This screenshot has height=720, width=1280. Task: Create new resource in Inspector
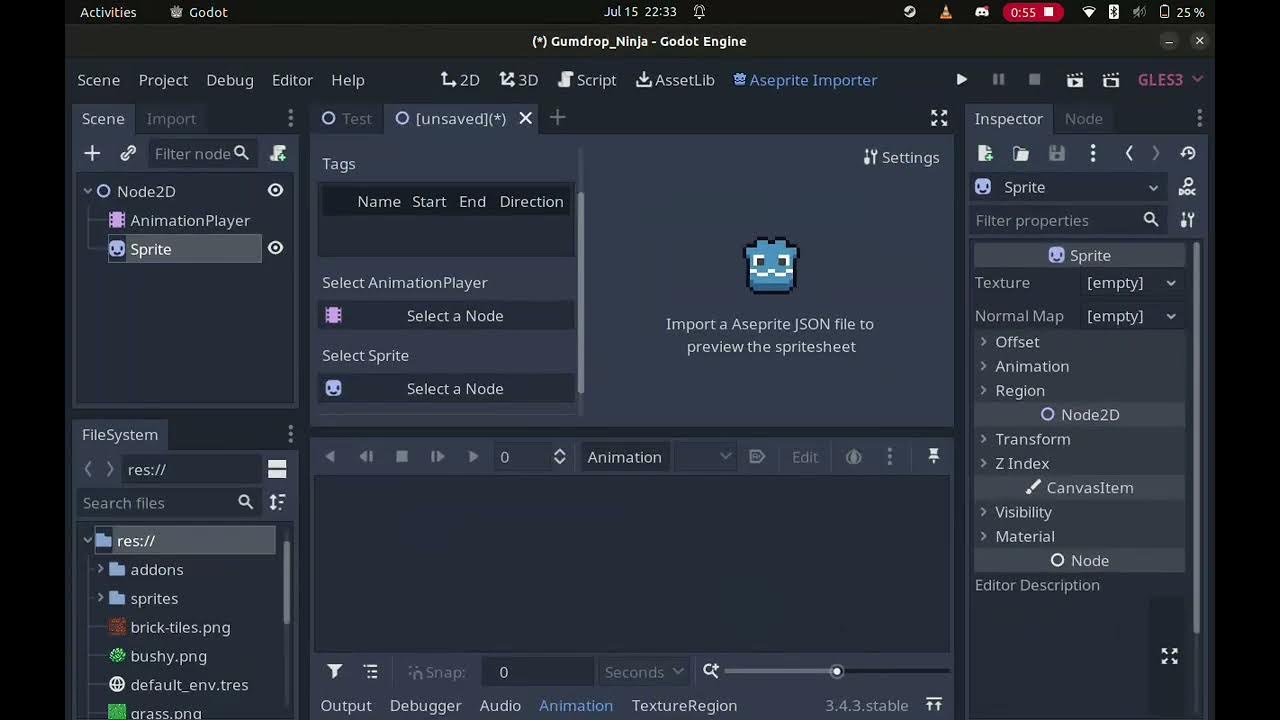point(985,153)
